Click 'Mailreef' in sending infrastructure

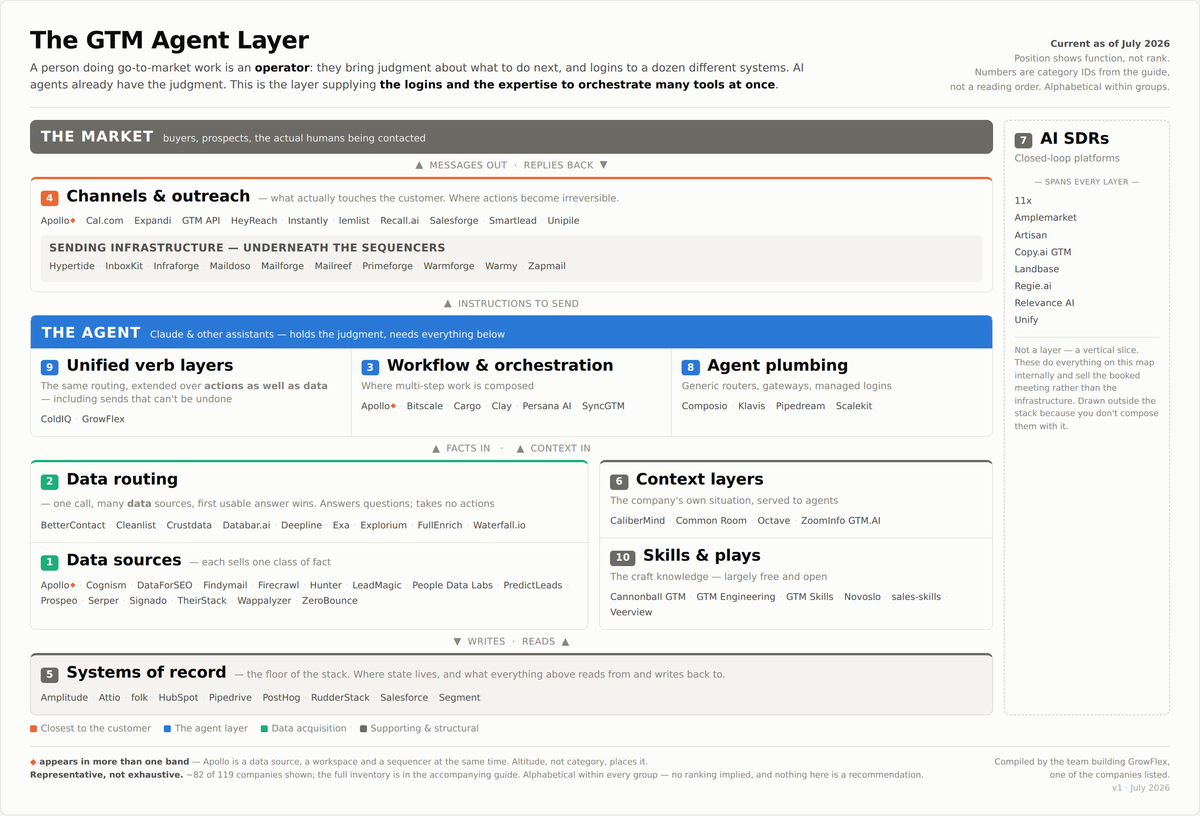(333, 267)
